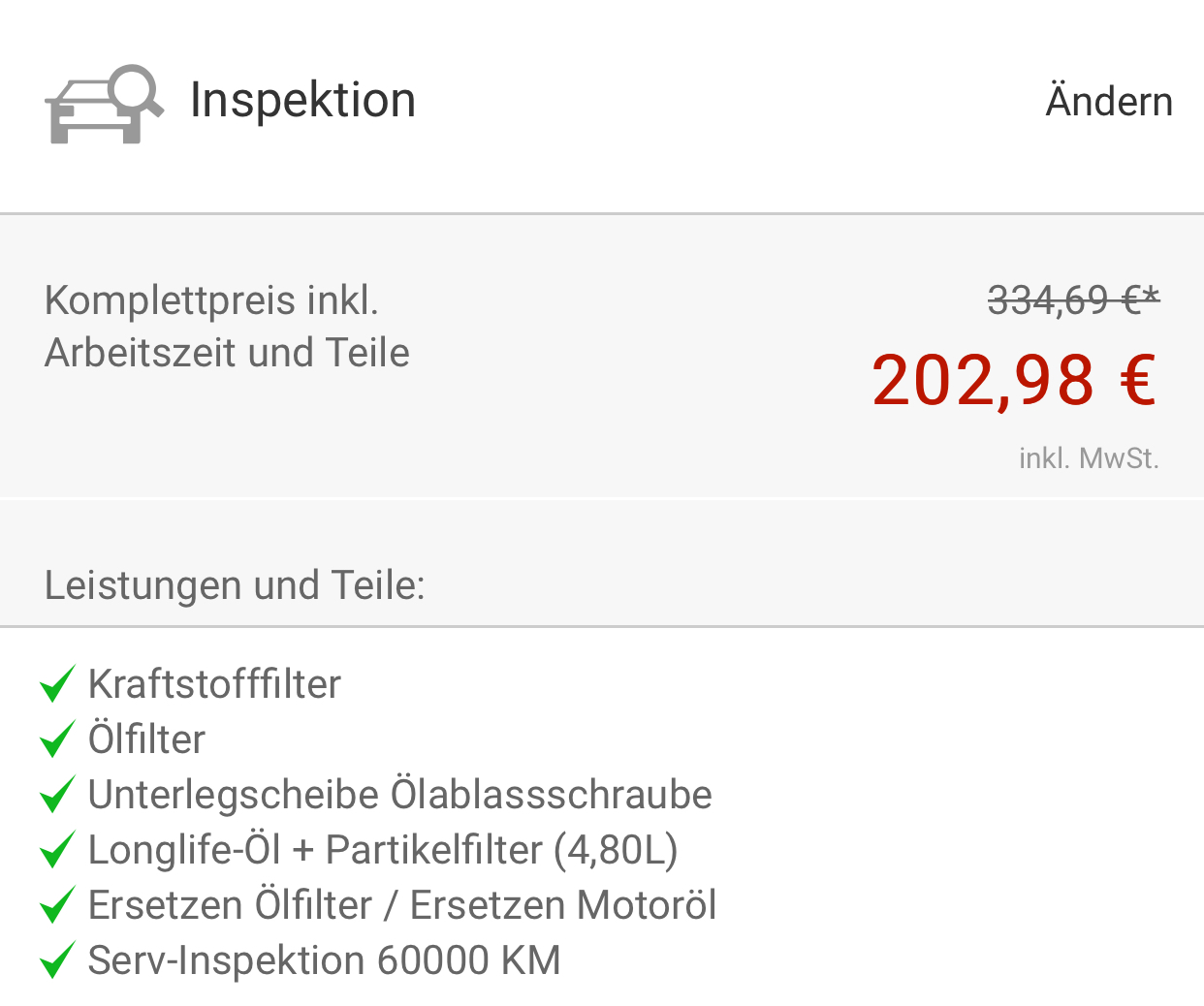This screenshot has width=1204, height=1006.
Task: Tap the inkl. MwSt. note
Action: pos(1089,457)
